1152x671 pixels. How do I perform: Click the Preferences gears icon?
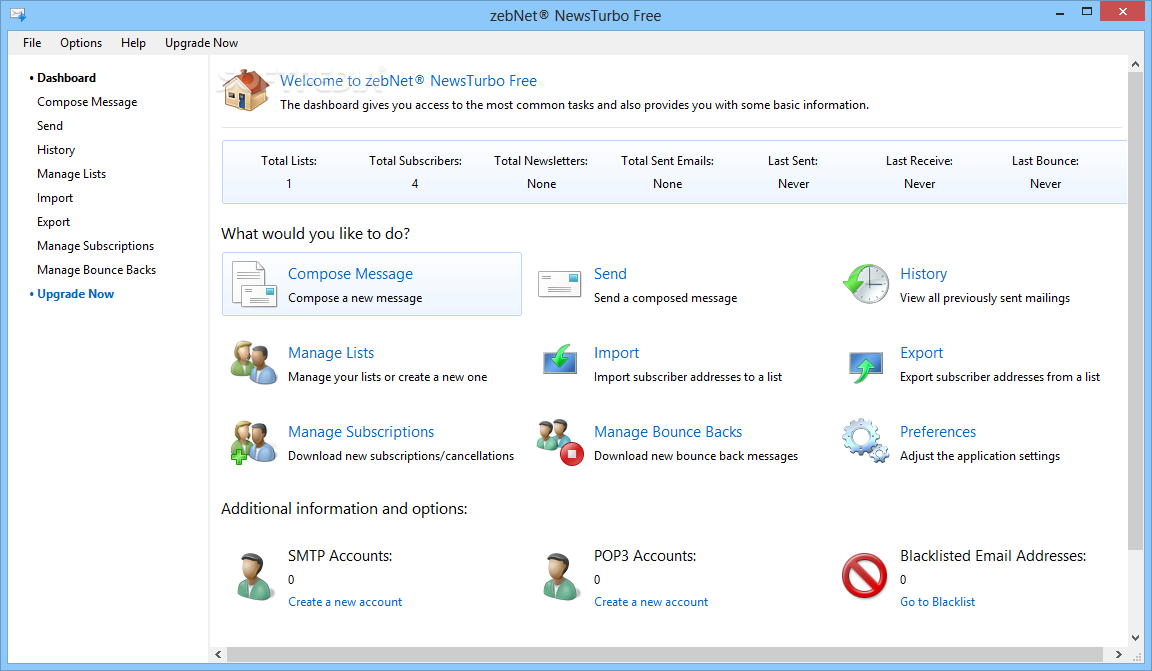click(x=865, y=441)
